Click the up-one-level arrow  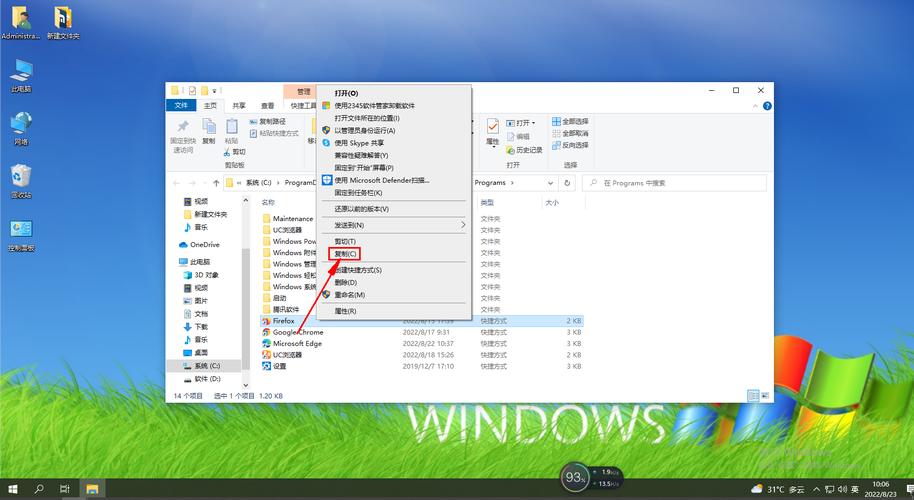216,183
